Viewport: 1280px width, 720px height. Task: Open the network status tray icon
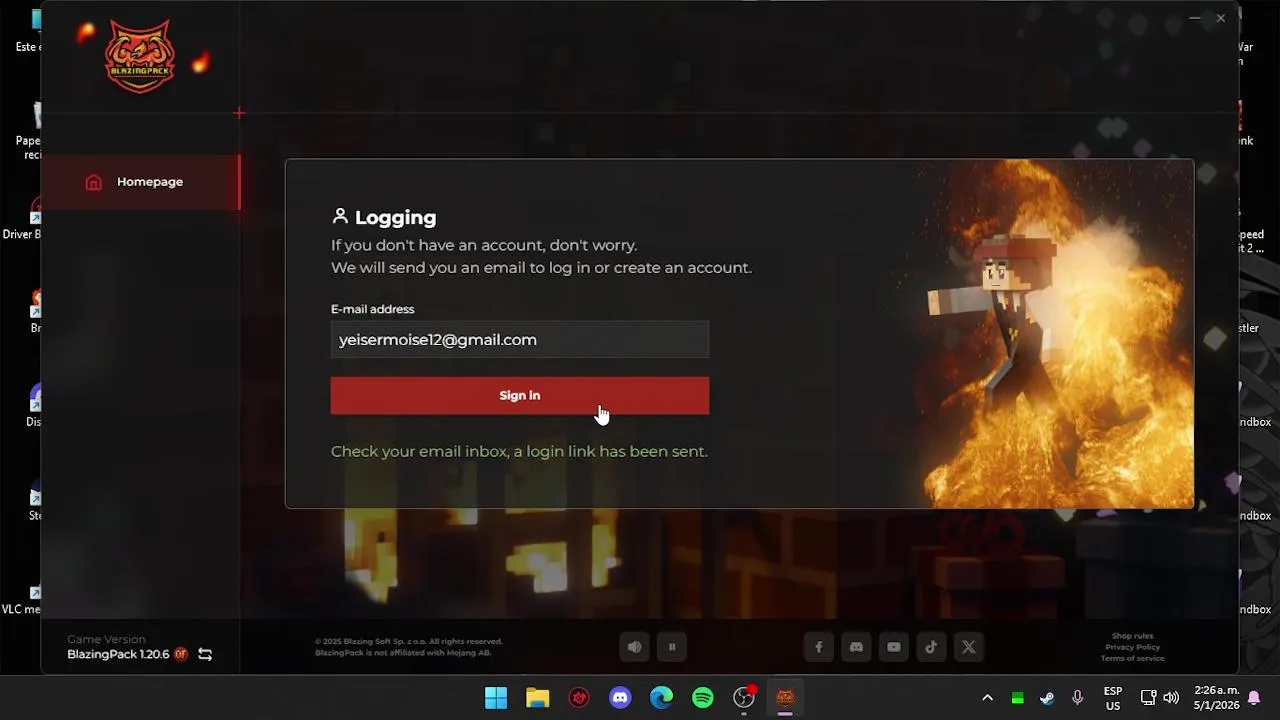pyautogui.click(x=1148, y=698)
